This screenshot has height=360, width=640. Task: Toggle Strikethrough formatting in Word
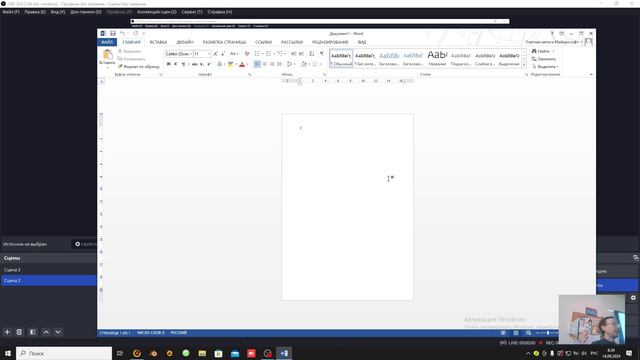tap(195, 64)
